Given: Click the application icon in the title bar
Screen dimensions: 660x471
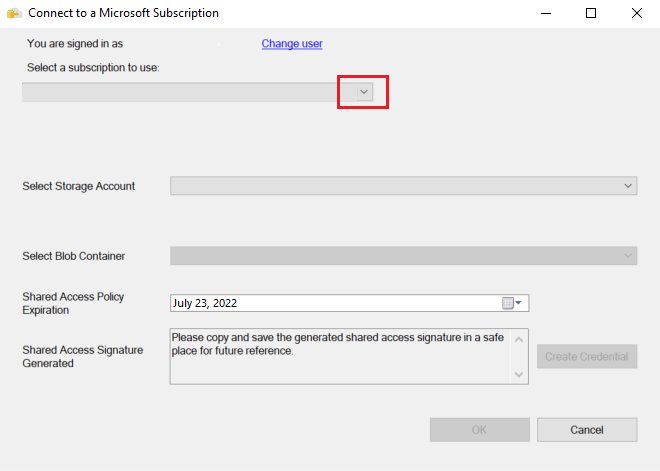Looking at the screenshot, I should coord(14,14).
